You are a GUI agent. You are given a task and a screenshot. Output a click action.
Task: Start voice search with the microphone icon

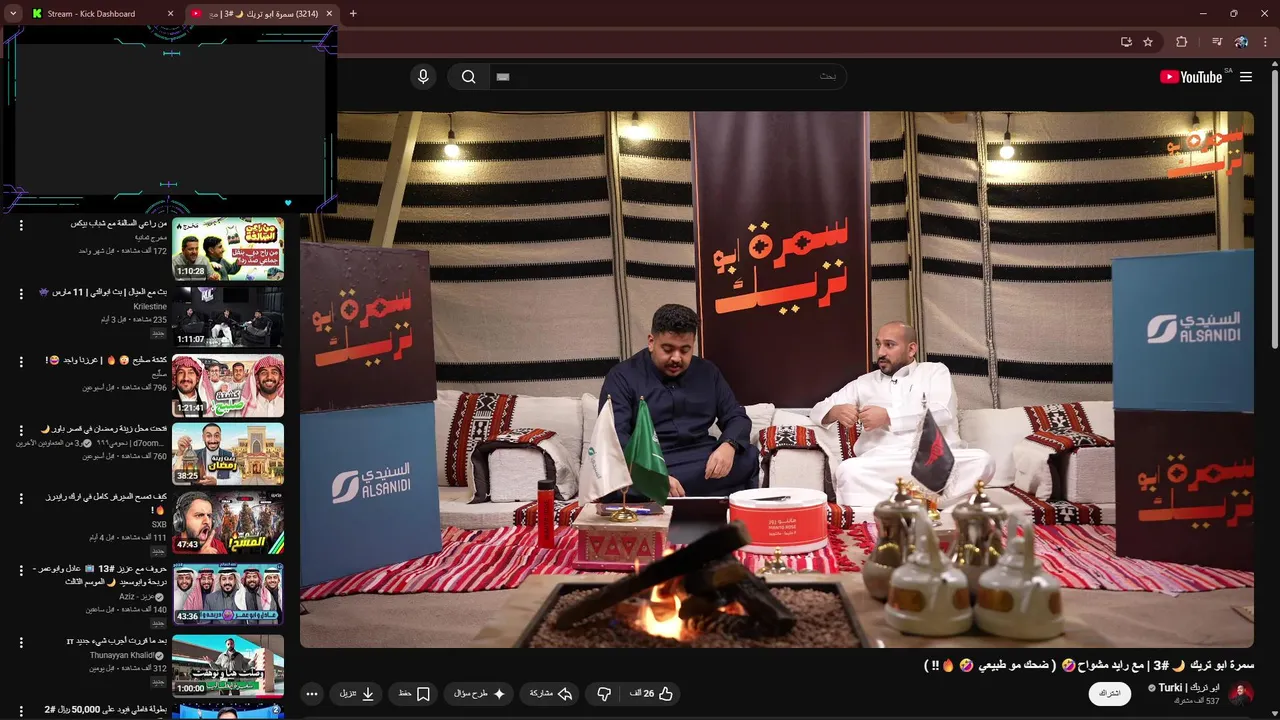423,77
